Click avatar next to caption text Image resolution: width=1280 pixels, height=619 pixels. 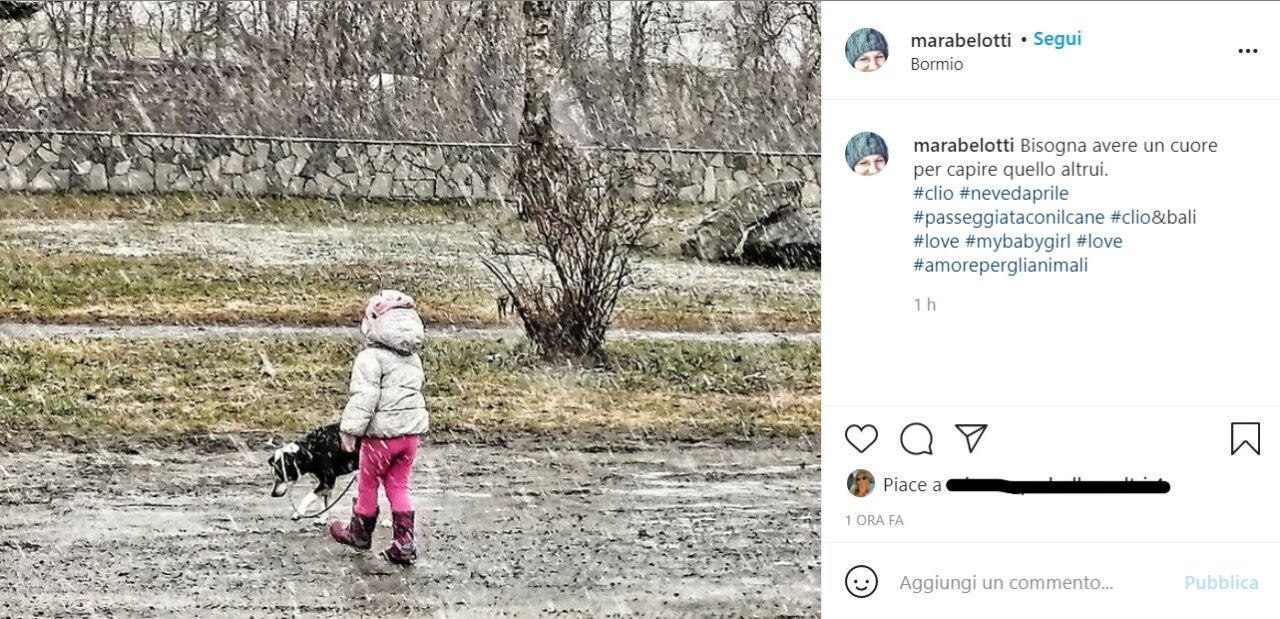(x=866, y=153)
